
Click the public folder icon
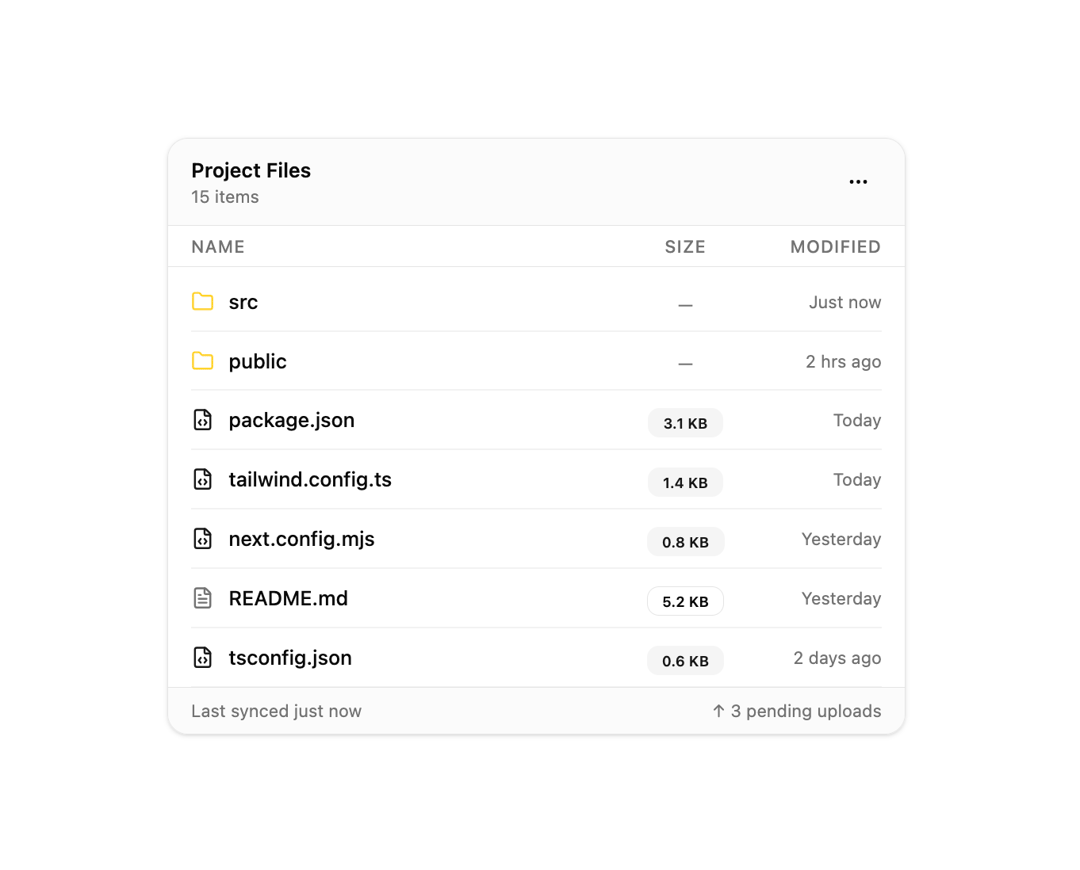[x=202, y=361]
